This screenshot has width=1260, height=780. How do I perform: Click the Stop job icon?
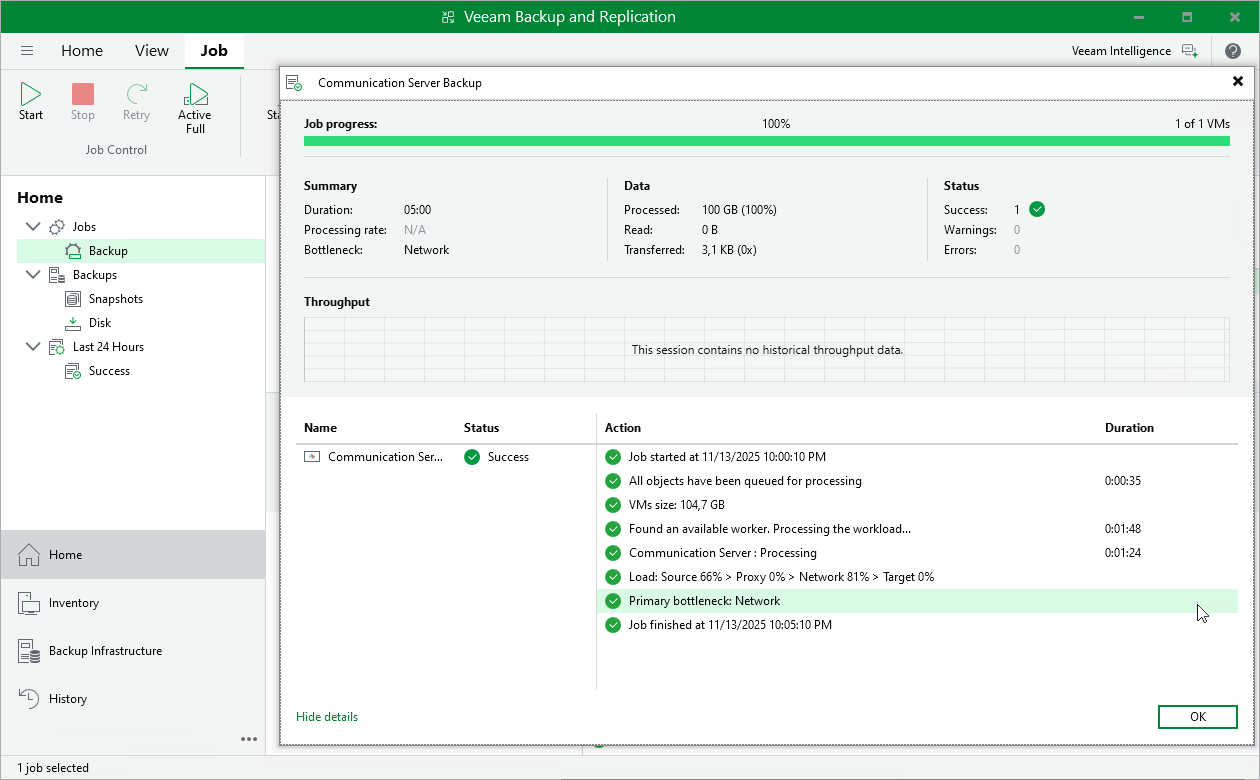(83, 96)
